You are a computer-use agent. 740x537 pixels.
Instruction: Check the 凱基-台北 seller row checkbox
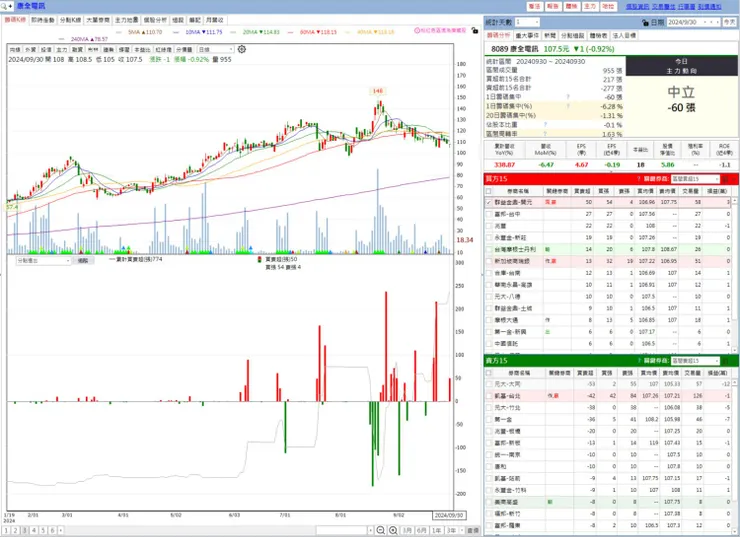(x=489, y=396)
